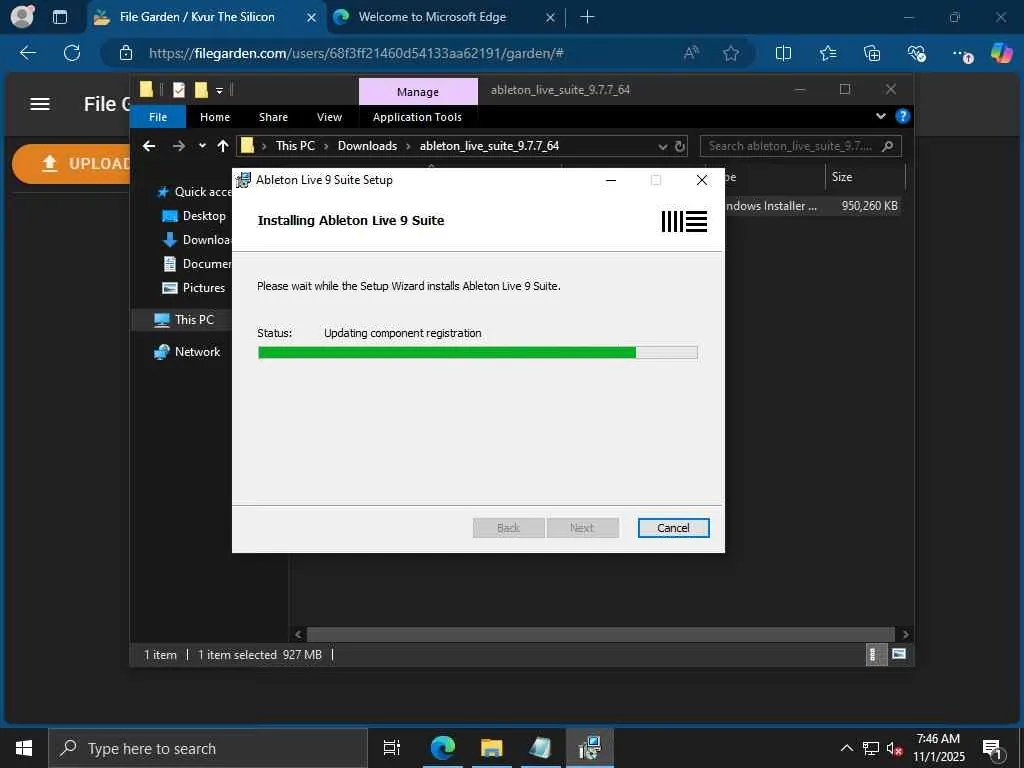The width and height of the screenshot is (1024, 768).
Task: Switch to the View ribbon tab
Action: coord(329,117)
